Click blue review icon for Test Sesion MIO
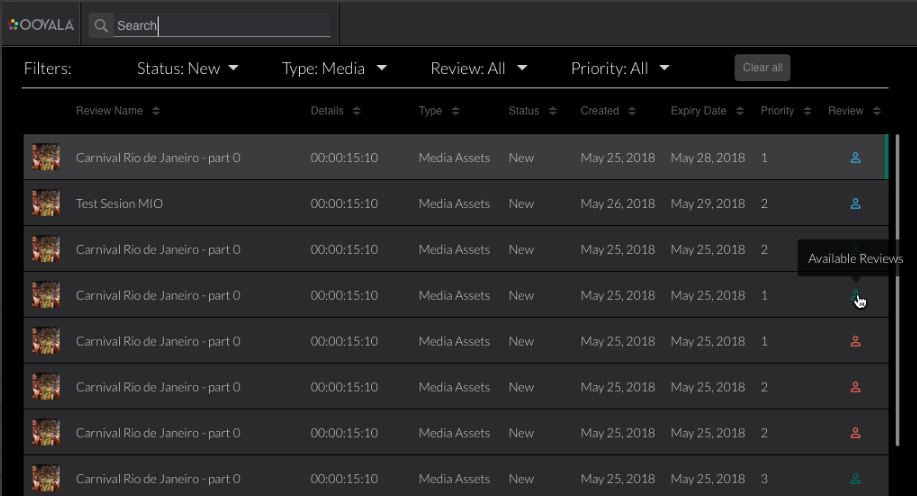The width and height of the screenshot is (917, 496). tap(855, 204)
